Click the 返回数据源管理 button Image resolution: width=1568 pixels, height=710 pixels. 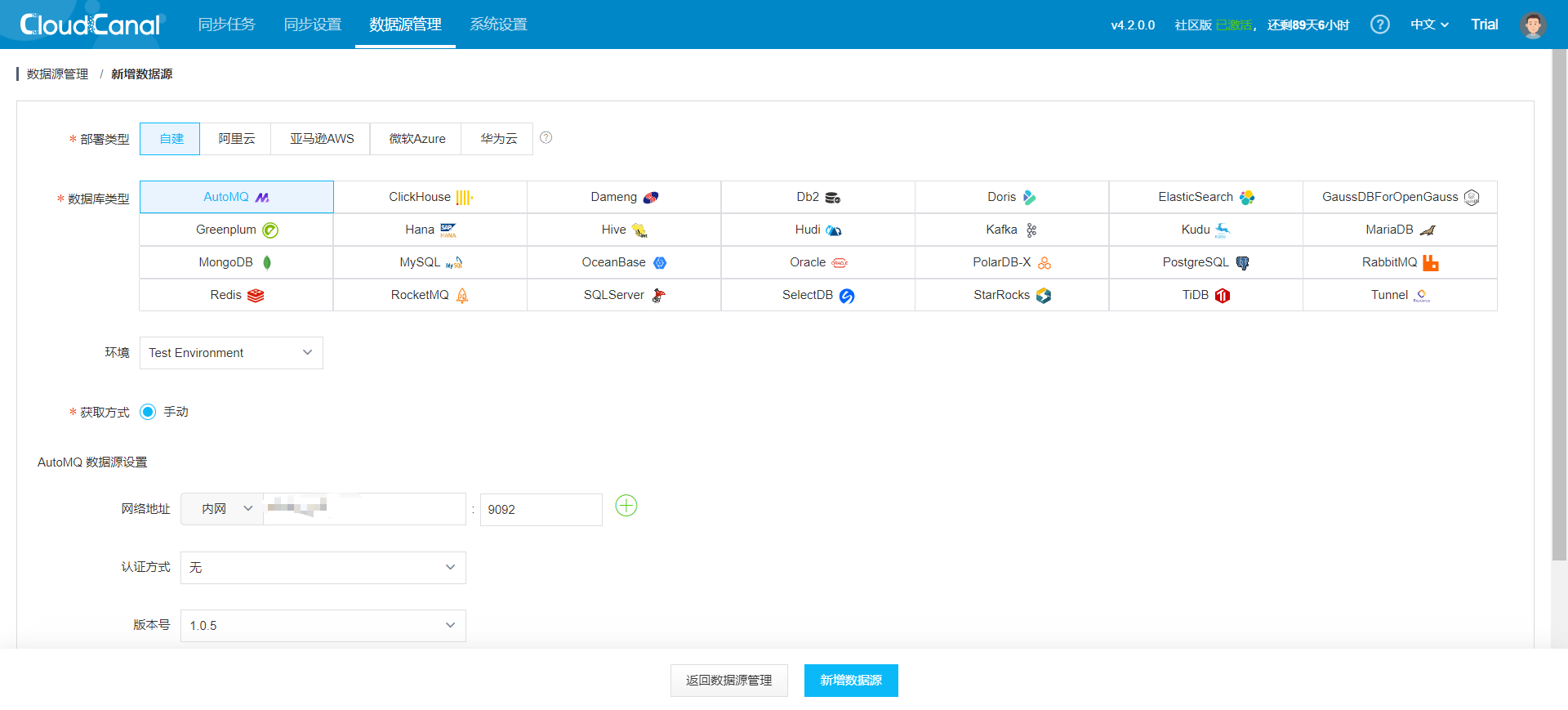728,681
